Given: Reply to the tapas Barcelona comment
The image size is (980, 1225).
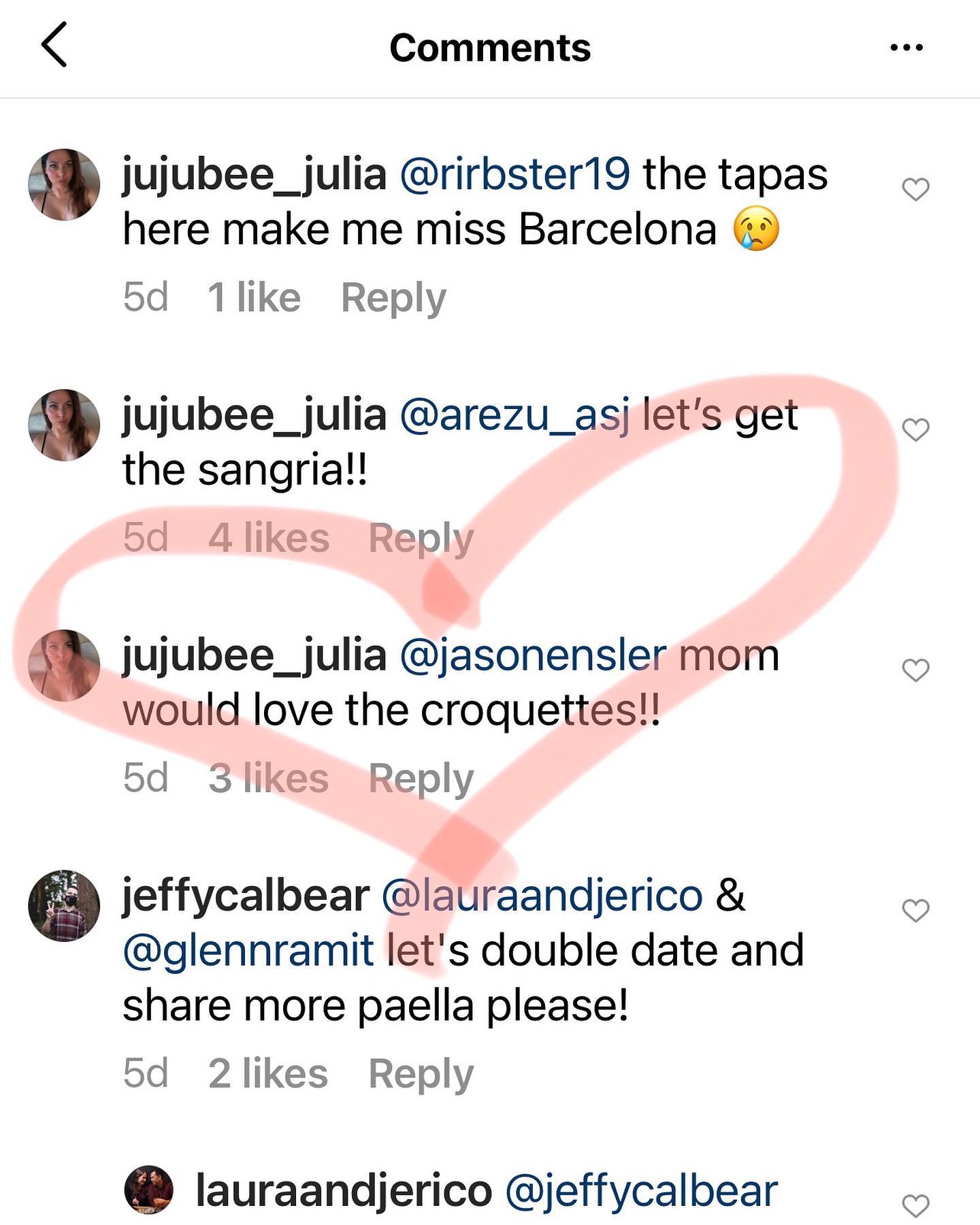Looking at the screenshot, I should (393, 298).
